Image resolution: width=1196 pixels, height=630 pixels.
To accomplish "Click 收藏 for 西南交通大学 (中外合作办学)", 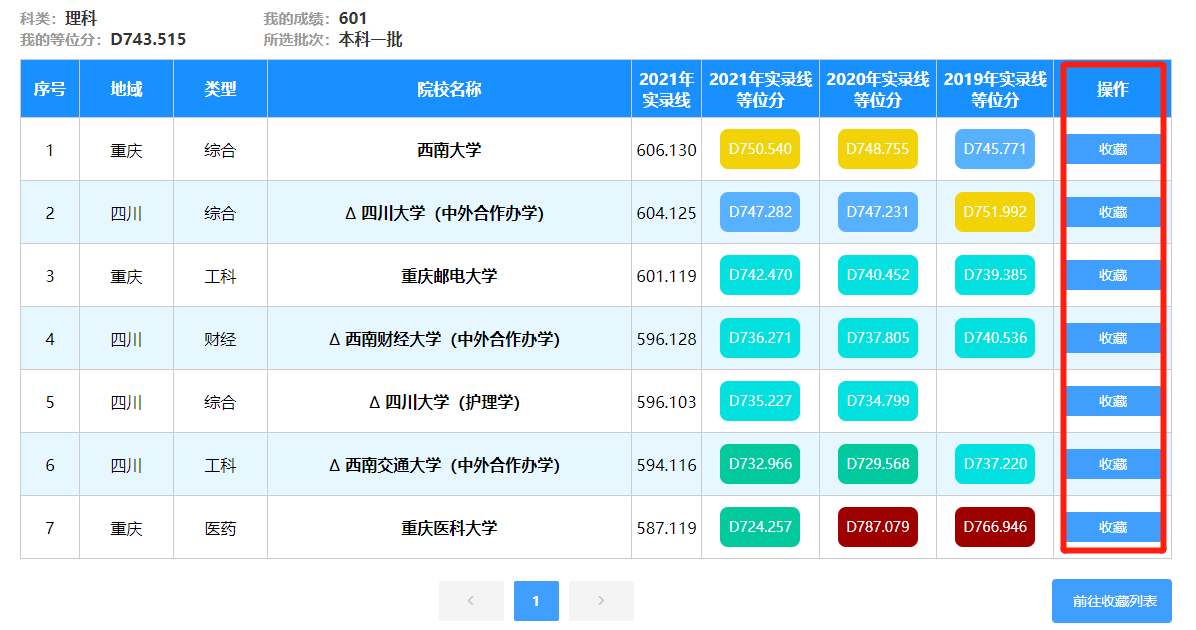I will pyautogui.click(x=1113, y=464).
